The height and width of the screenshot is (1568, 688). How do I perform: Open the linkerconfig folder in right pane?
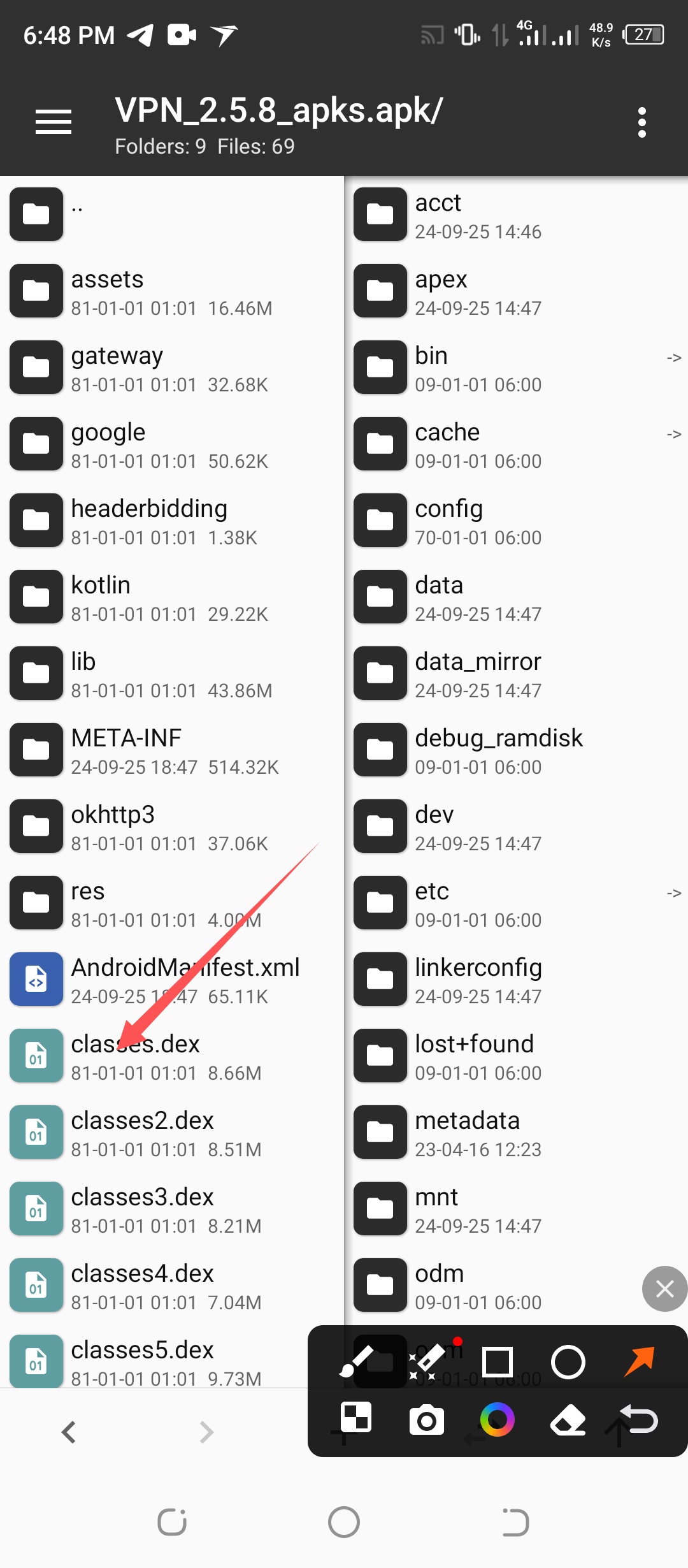click(517, 979)
